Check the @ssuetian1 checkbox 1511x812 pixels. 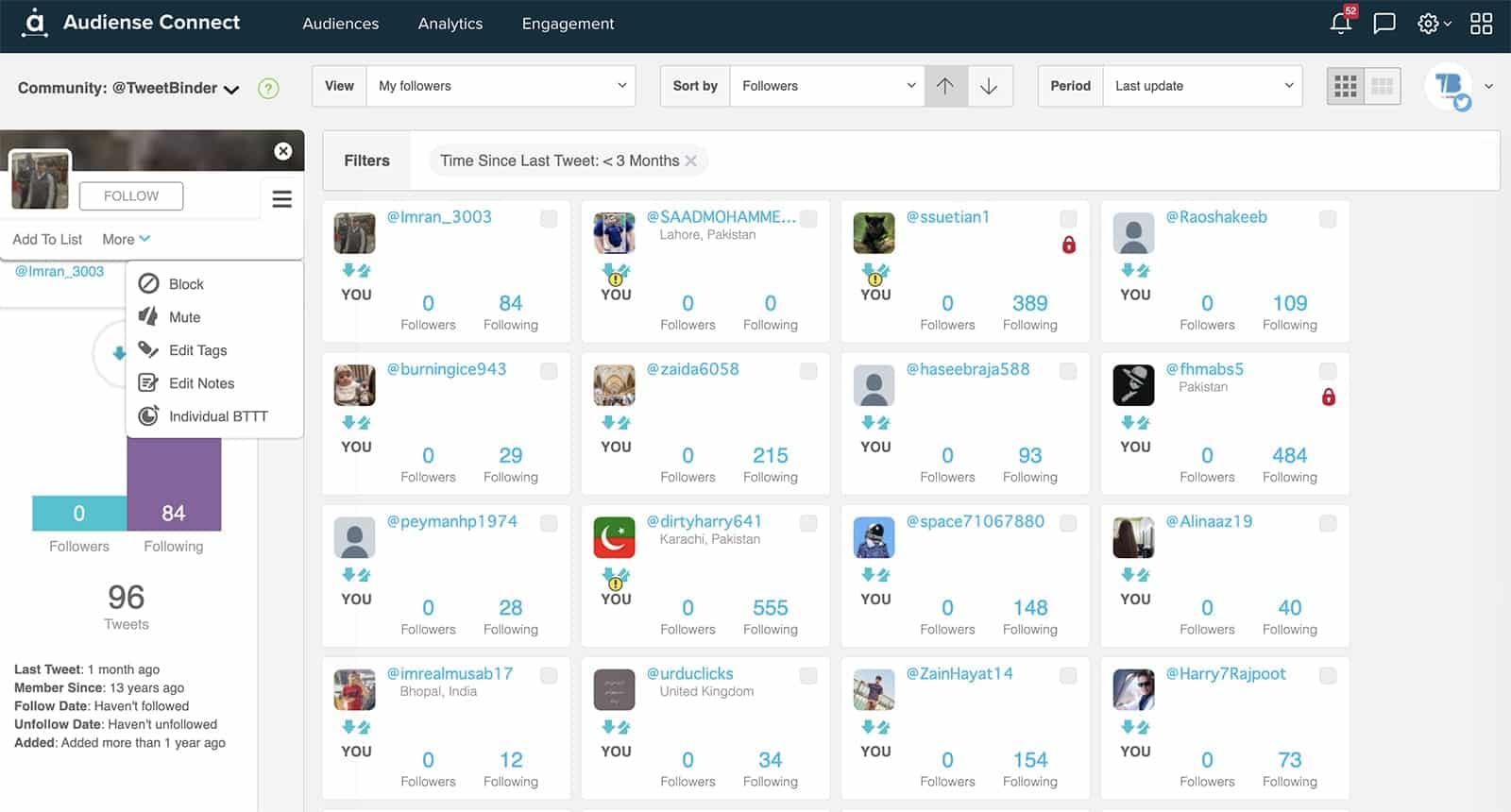1068,219
